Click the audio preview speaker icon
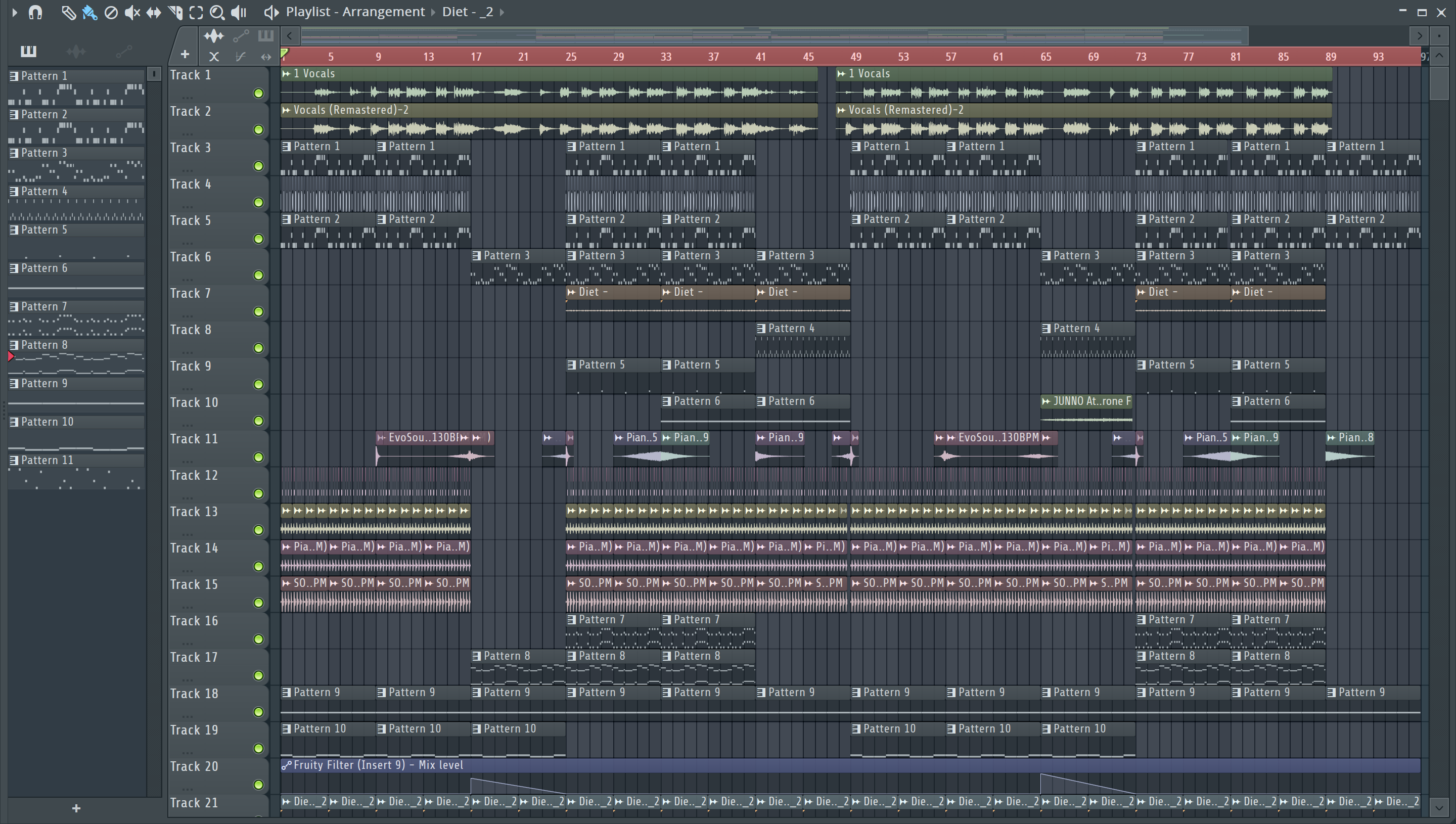This screenshot has height=824, width=1456. click(x=271, y=12)
